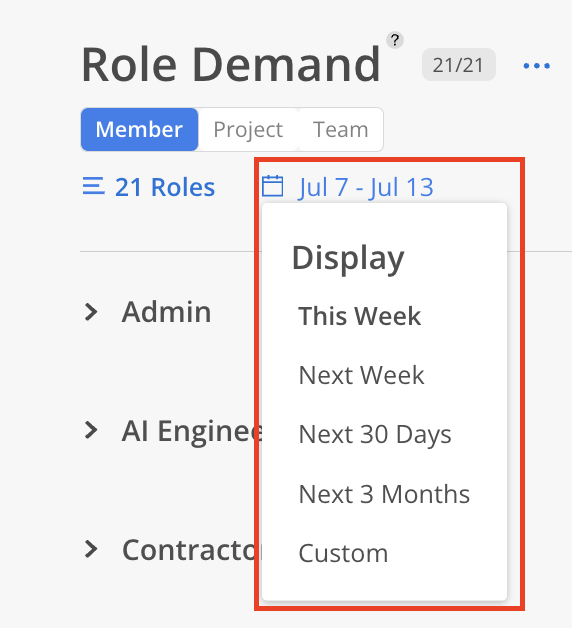The height and width of the screenshot is (628, 572).
Task: Expand the Admin role chevron
Action: (91, 312)
